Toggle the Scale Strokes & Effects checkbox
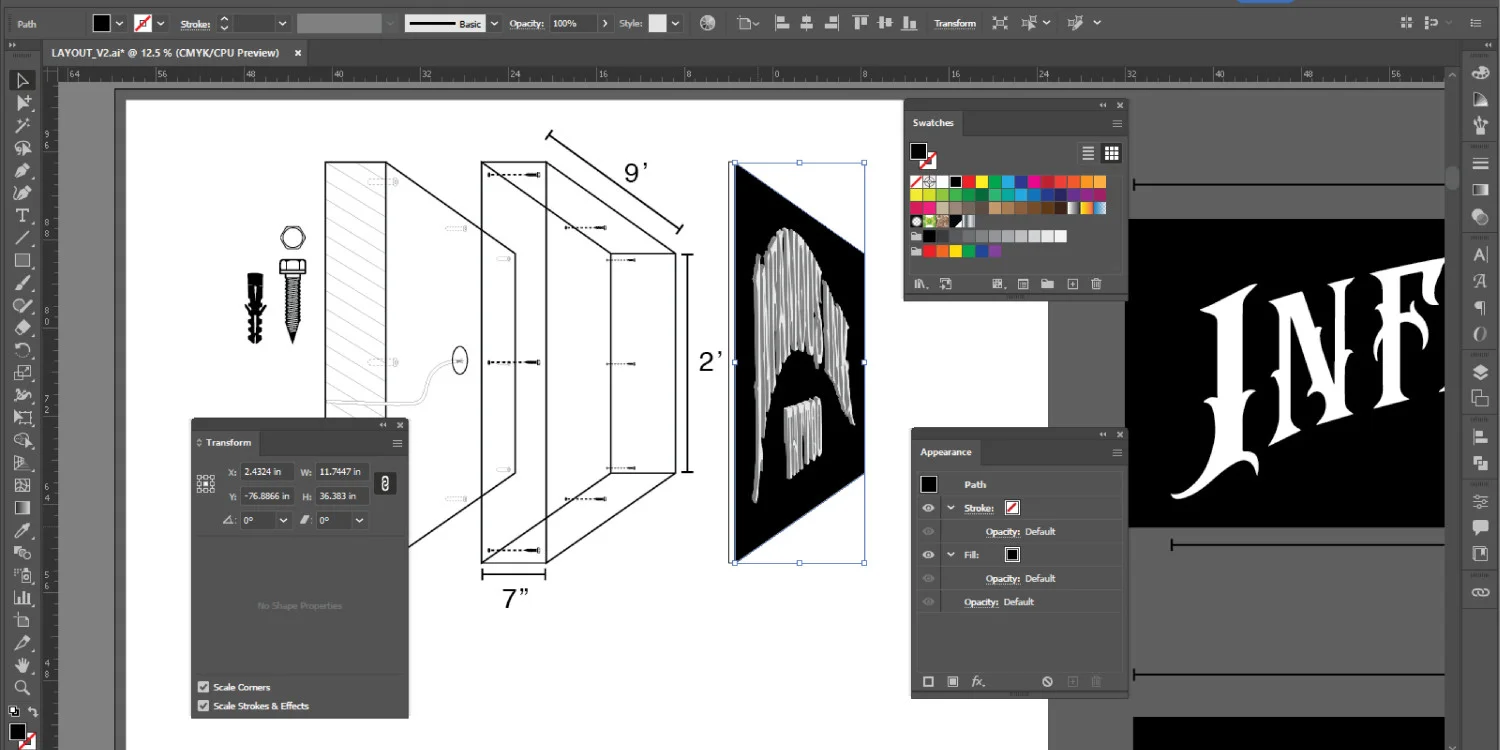This screenshot has width=1500, height=750. (x=204, y=706)
